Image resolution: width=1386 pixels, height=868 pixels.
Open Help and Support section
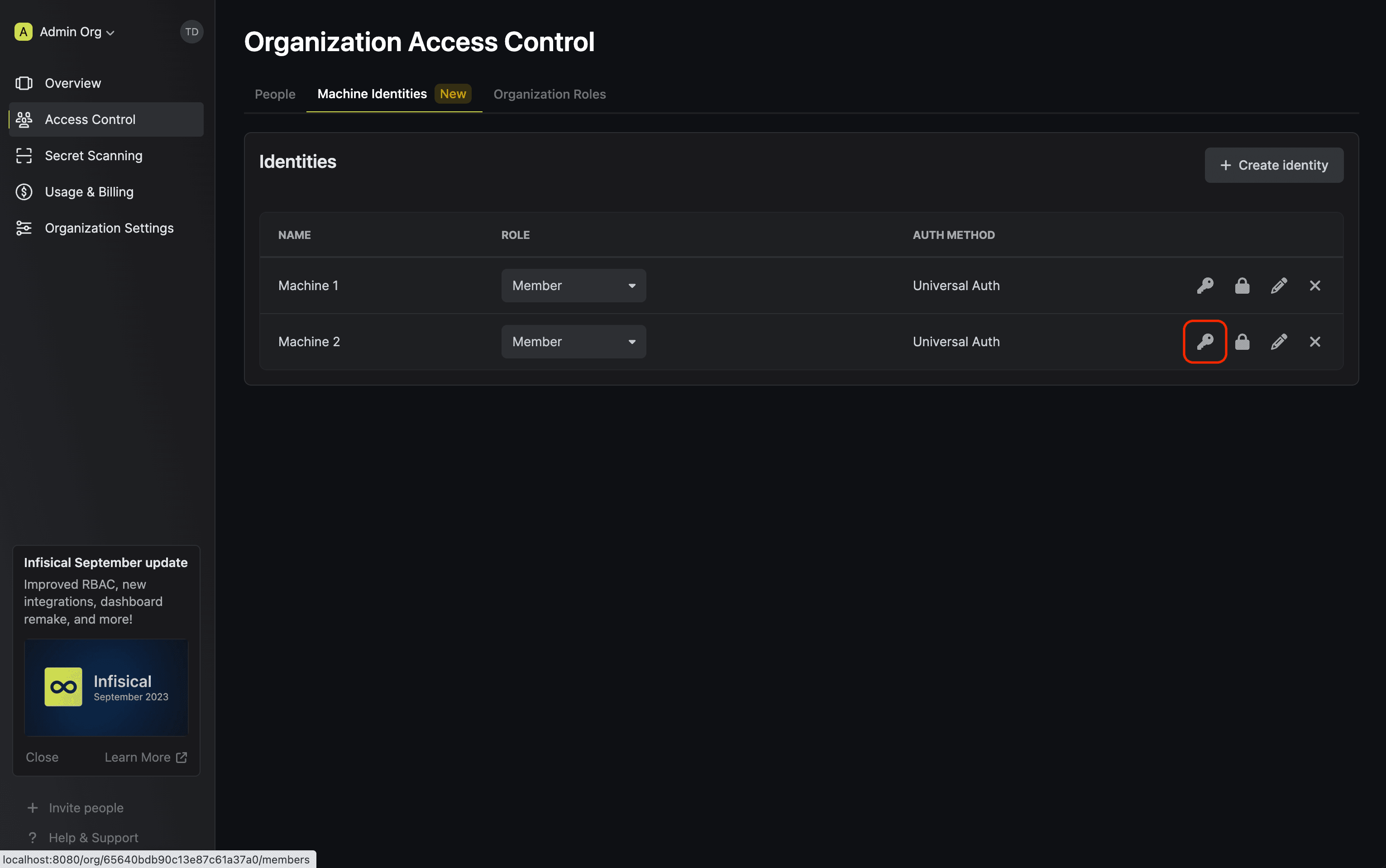(x=93, y=838)
